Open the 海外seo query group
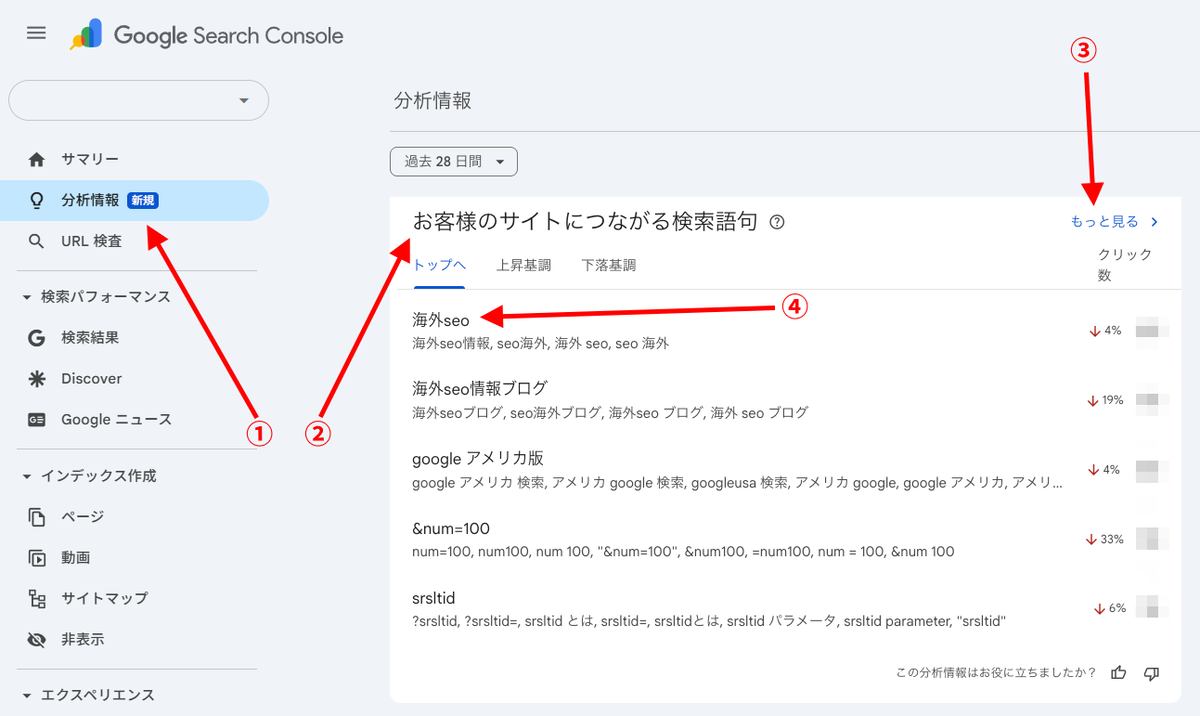Image resolution: width=1200 pixels, height=716 pixels. (440, 320)
